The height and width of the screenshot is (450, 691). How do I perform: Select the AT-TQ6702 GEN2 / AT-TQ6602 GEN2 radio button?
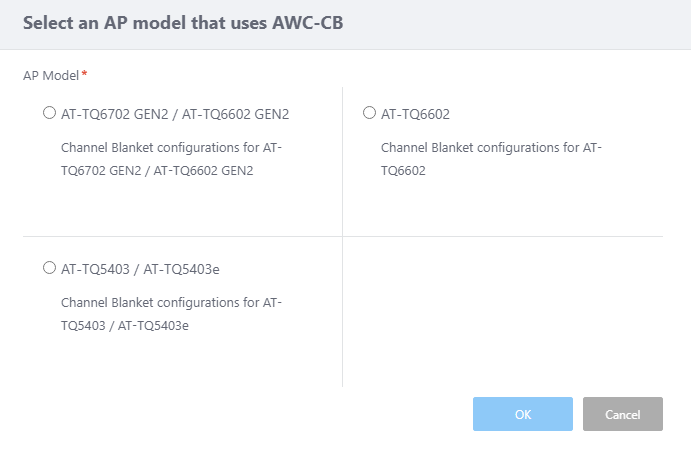(x=49, y=113)
